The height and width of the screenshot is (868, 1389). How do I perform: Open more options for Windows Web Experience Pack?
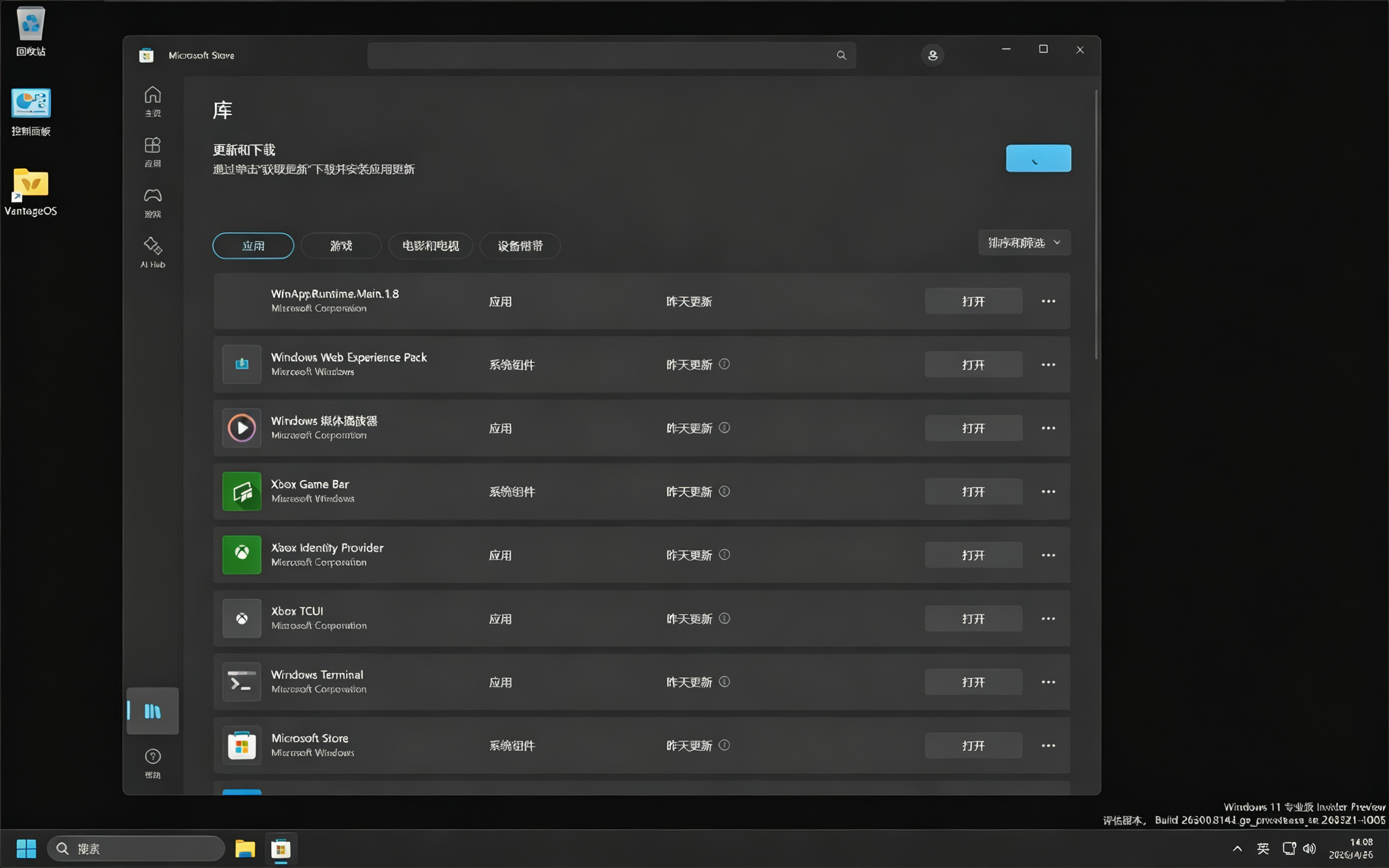tap(1048, 365)
